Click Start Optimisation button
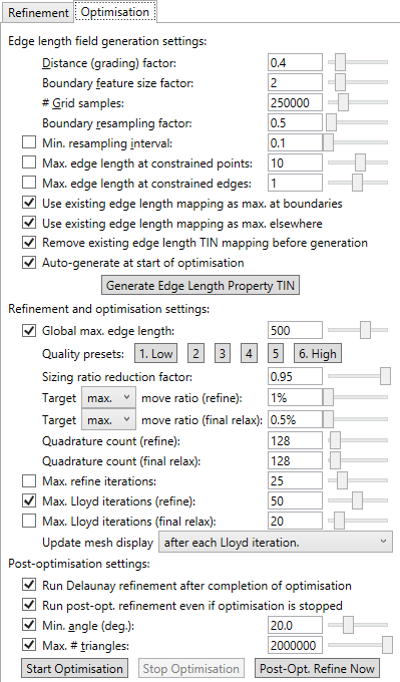 click(x=74, y=669)
